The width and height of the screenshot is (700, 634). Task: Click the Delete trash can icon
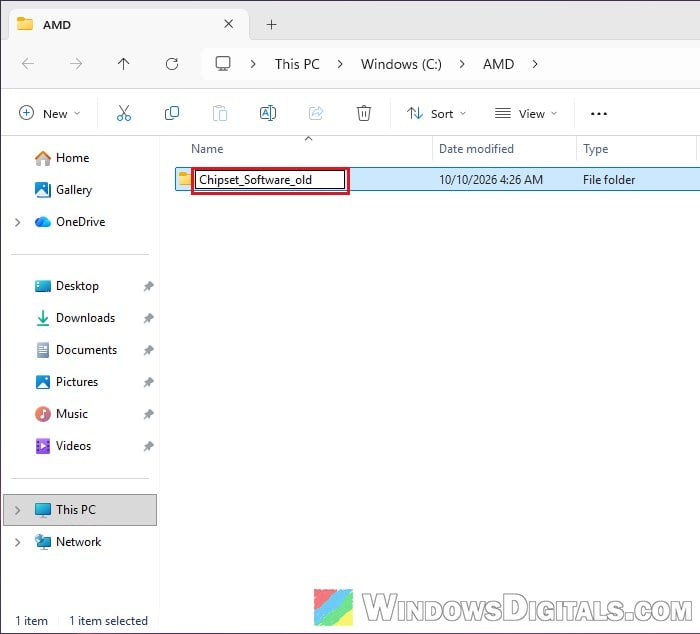[364, 113]
